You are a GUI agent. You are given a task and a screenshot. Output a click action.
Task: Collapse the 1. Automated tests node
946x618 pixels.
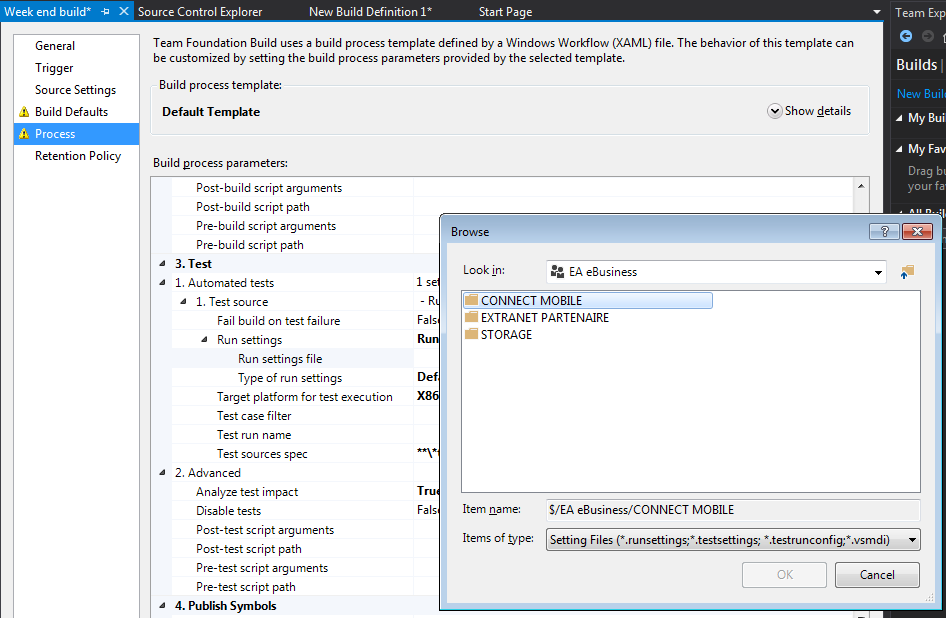162,282
